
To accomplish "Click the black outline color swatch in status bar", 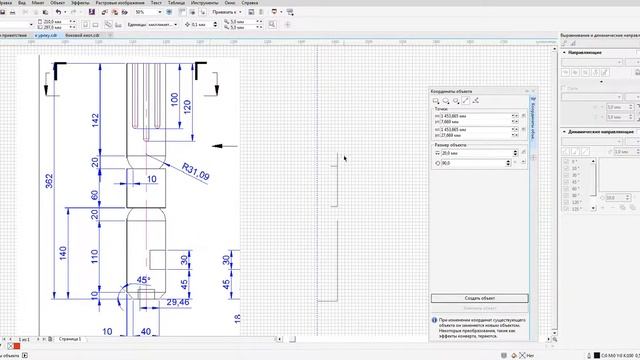I will [x=597, y=356].
